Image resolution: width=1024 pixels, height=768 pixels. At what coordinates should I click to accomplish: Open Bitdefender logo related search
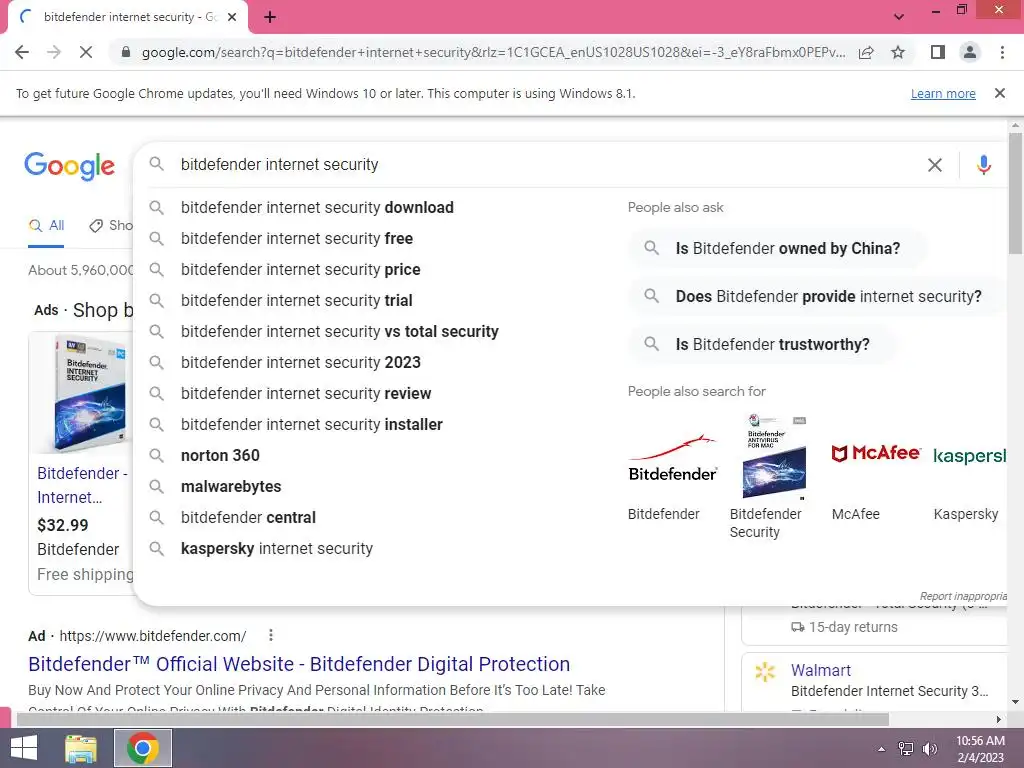point(673,458)
